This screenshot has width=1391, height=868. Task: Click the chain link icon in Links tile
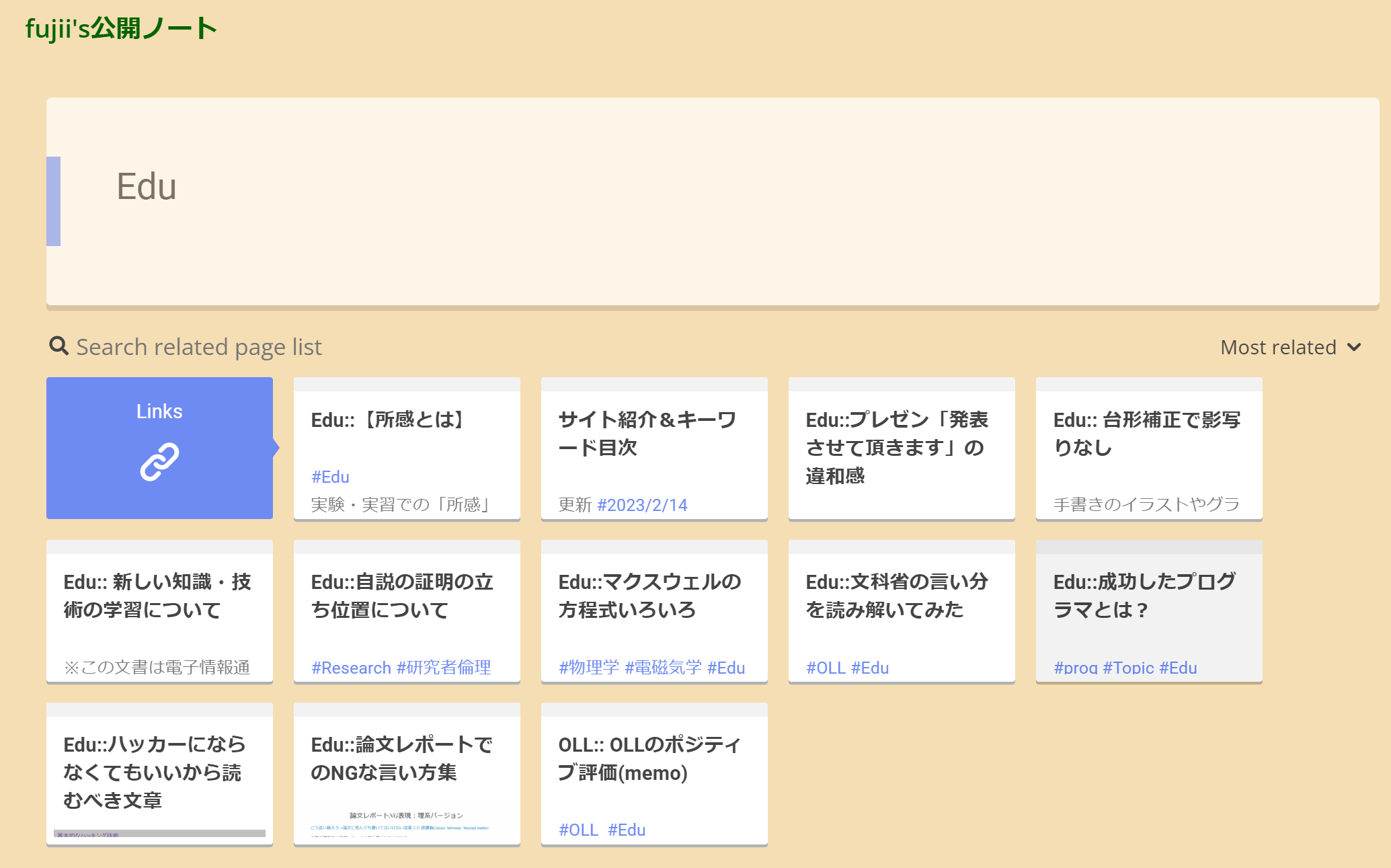pos(159,462)
